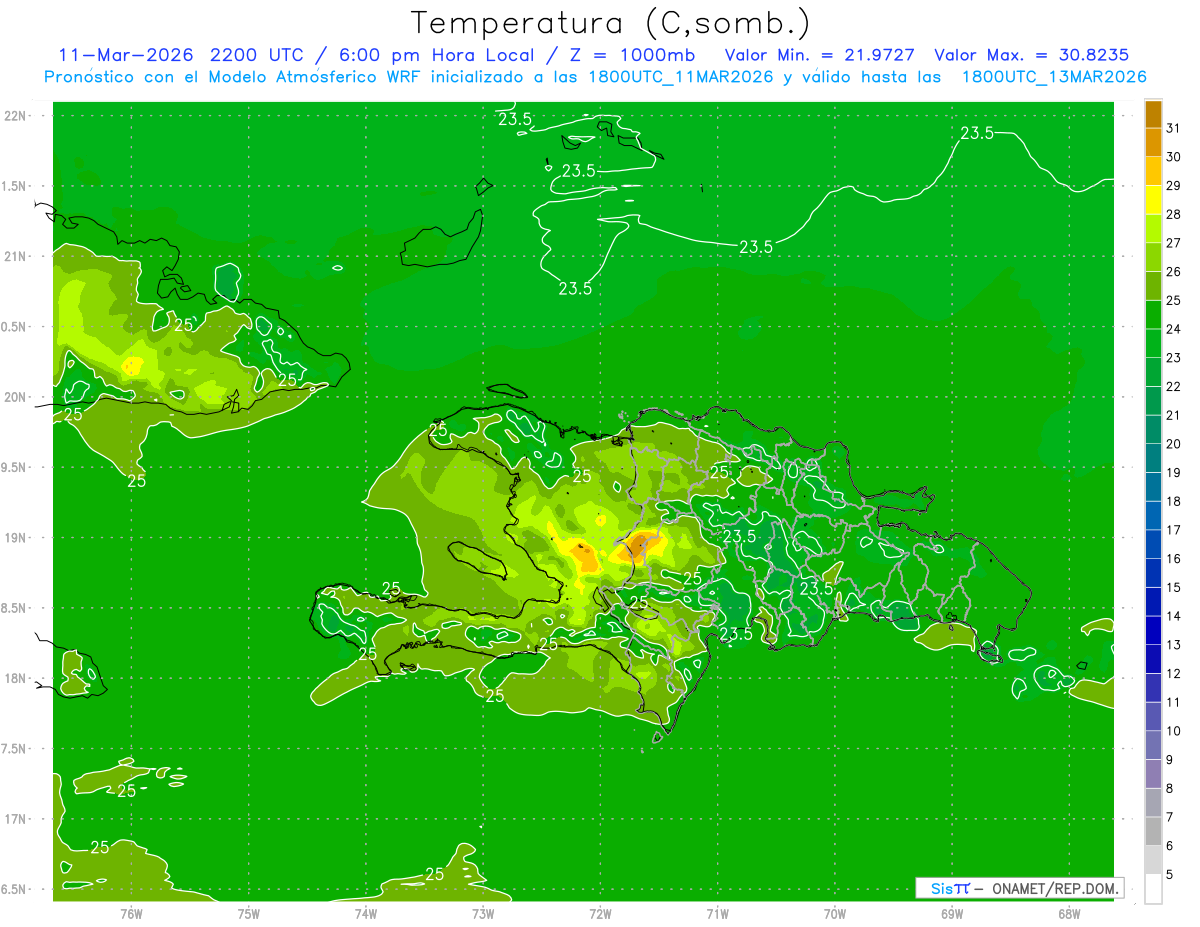
Task: Select the dark blue swatch between 12 and 13
Action: (1153, 659)
